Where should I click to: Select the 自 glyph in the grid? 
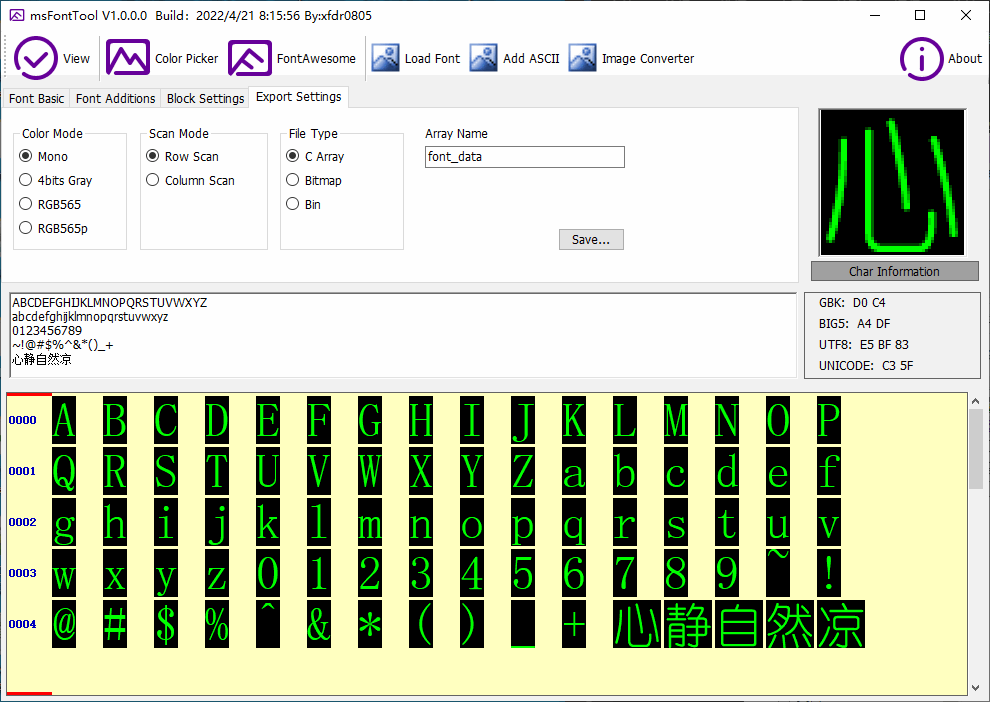click(x=739, y=624)
